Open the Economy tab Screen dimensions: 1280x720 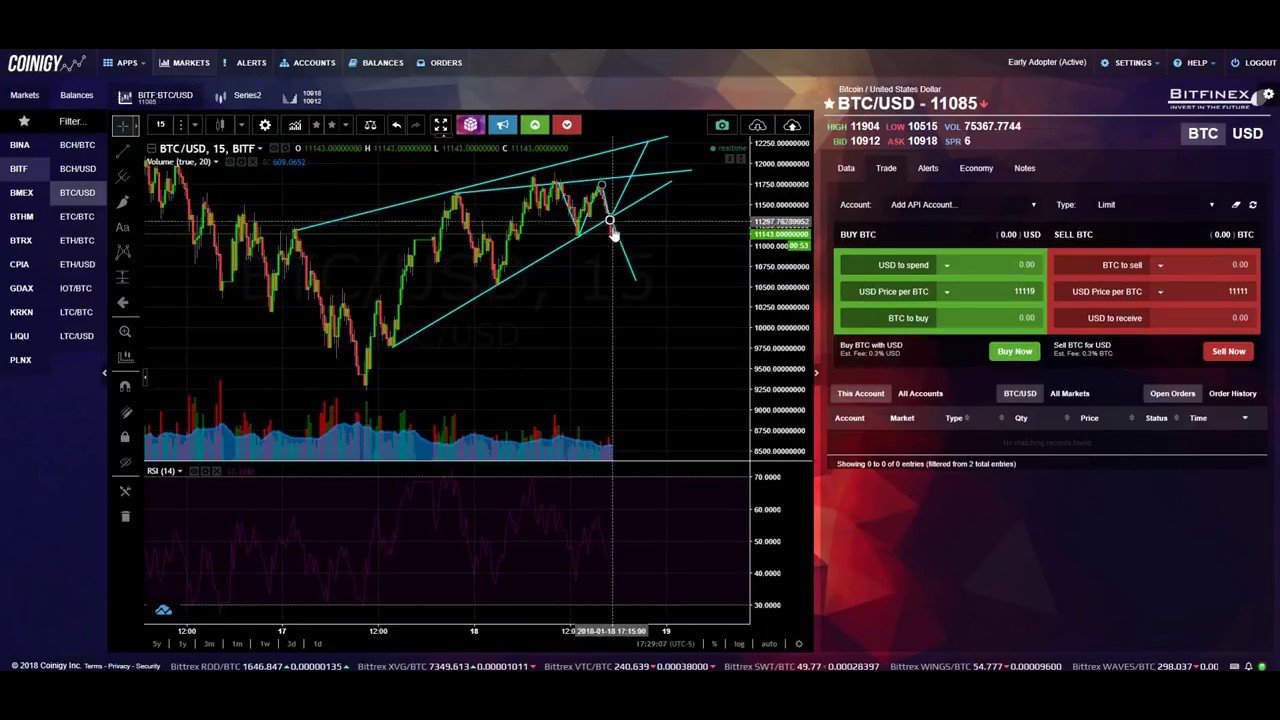(976, 168)
